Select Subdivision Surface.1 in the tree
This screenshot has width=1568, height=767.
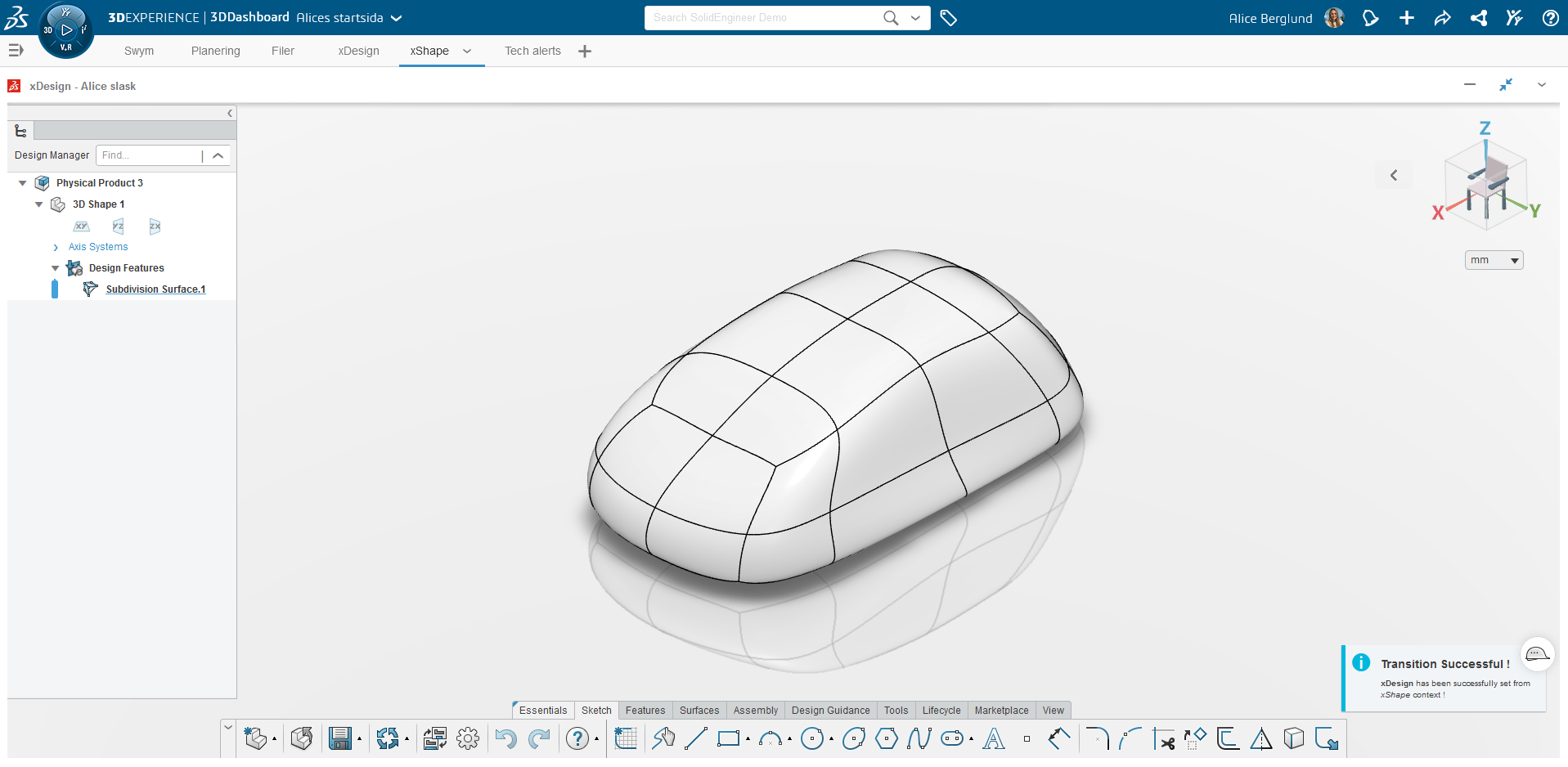155,289
